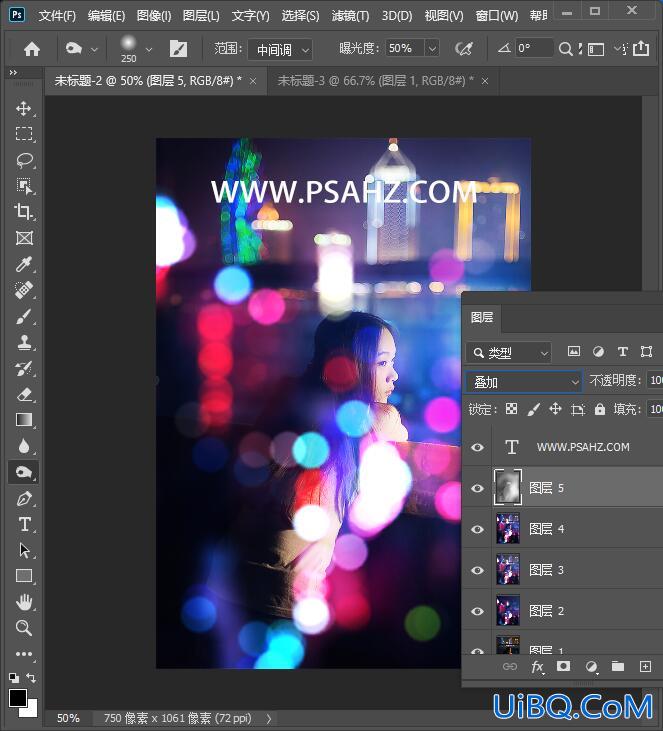
Task: Click the create new layer button
Action: tap(645, 666)
